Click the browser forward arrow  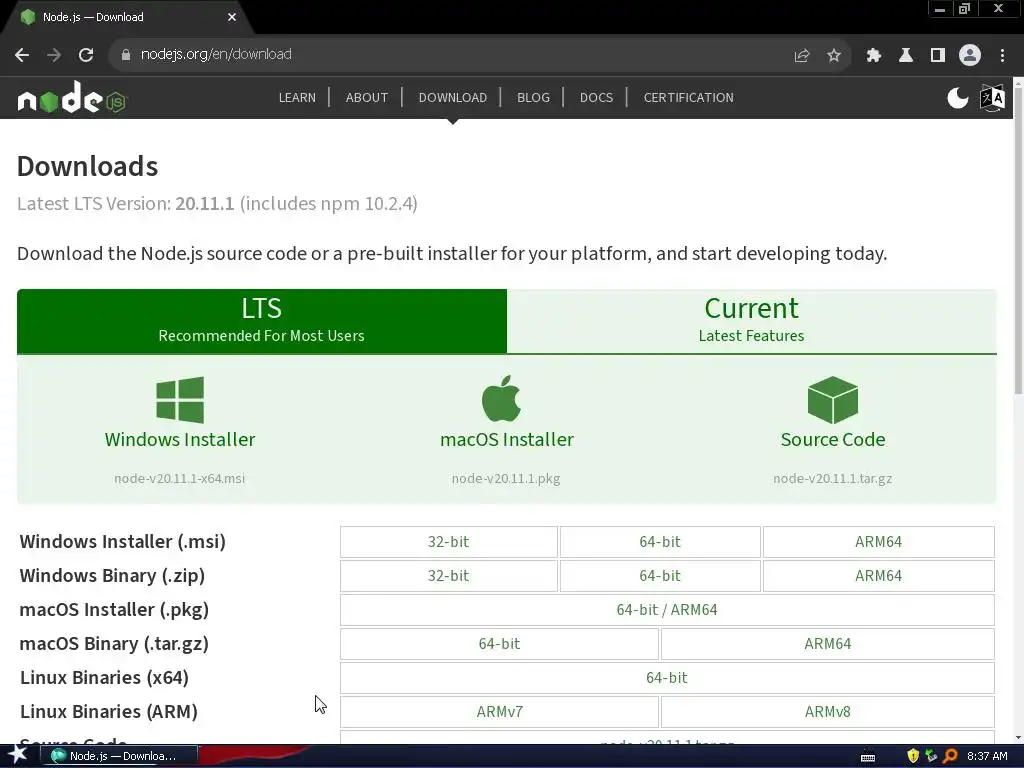pyautogui.click(x=54, y=55)
